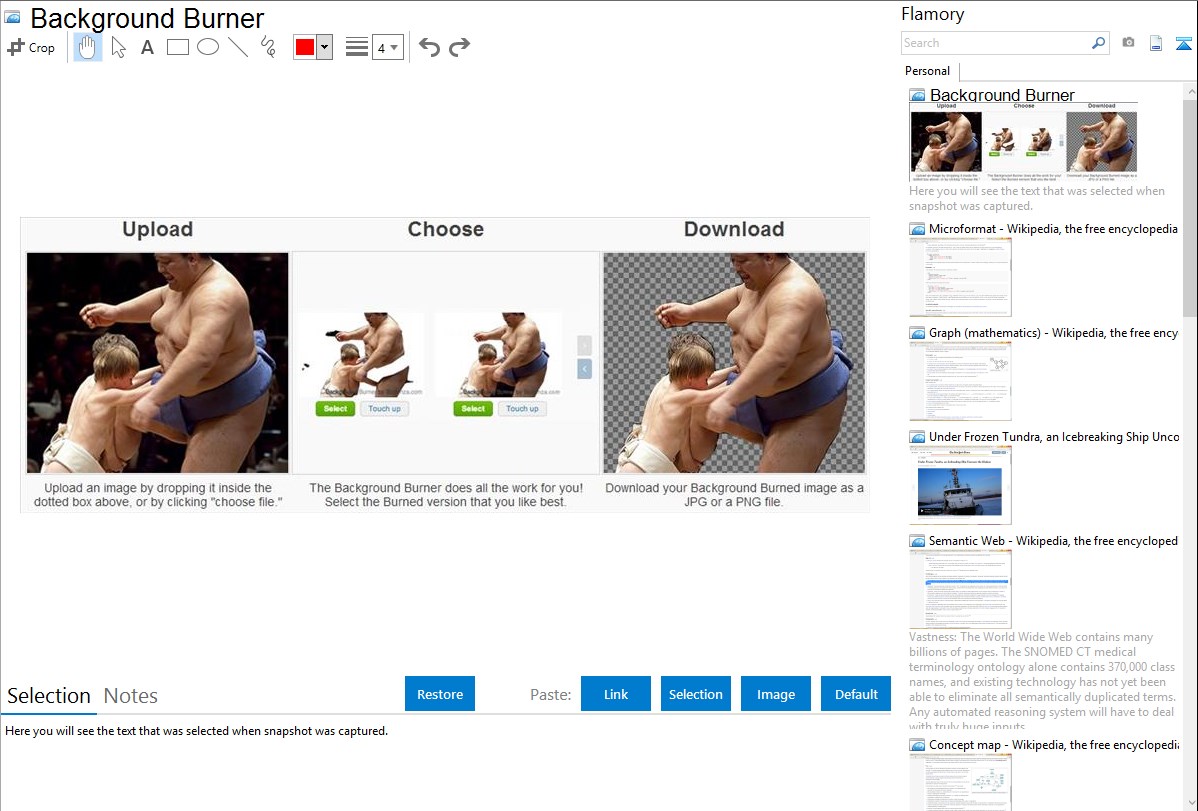Click right green Select button in snapshot
The height and width of the screenshot is (811, 1198).
tap(473, 408)
